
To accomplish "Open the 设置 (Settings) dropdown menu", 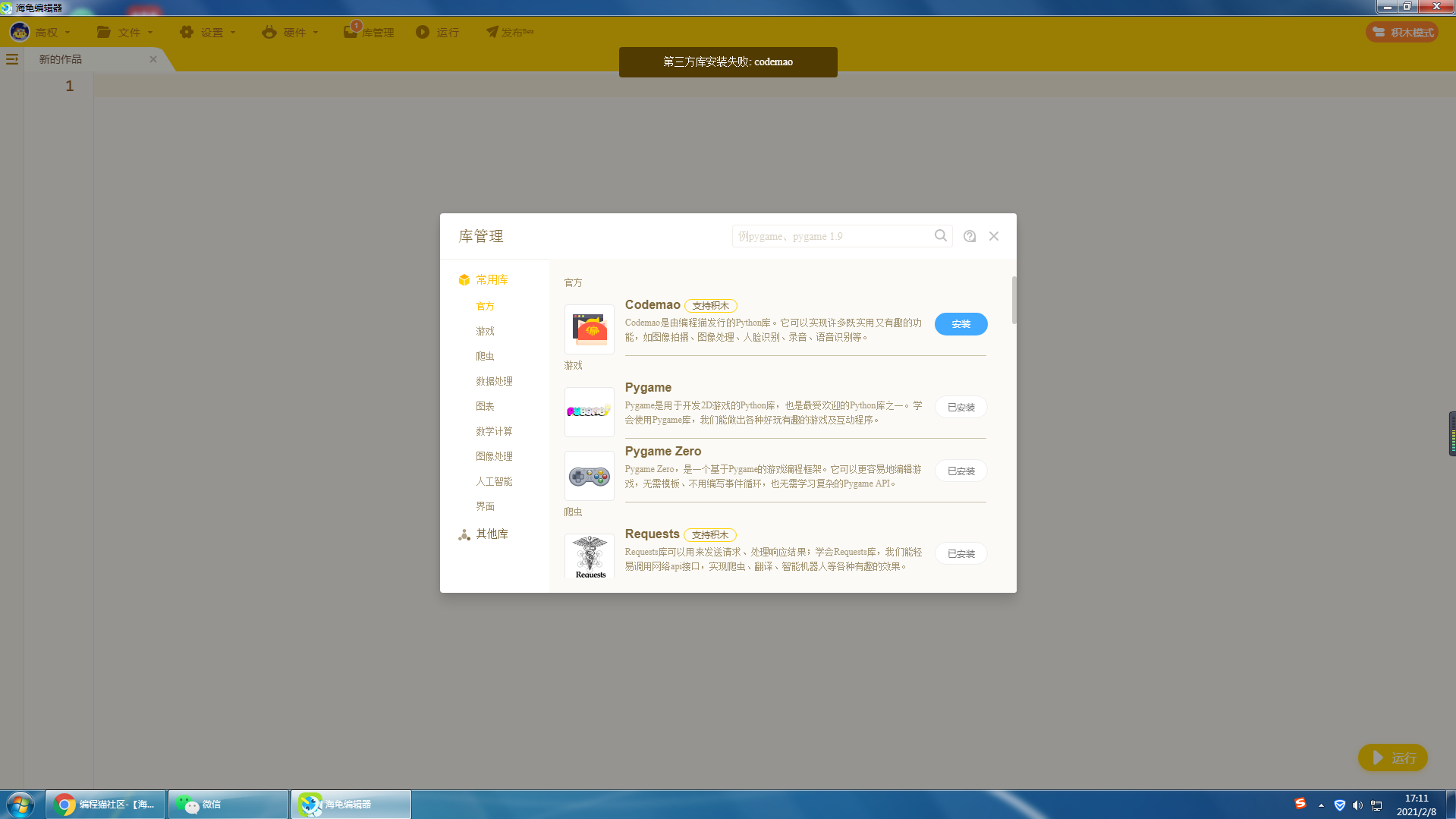I will pos(207,32).
